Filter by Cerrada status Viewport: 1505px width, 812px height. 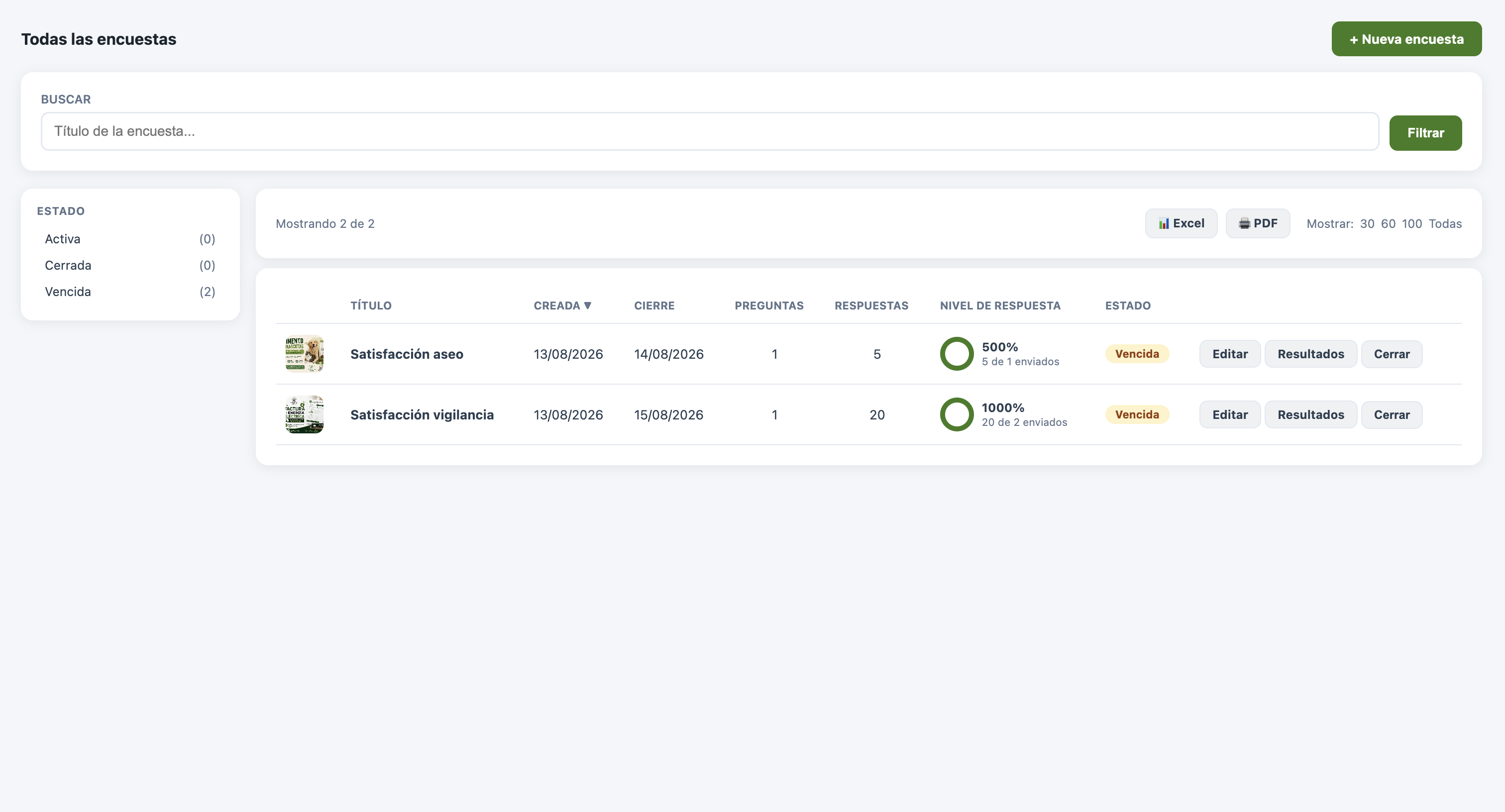(x=130, y=265)
